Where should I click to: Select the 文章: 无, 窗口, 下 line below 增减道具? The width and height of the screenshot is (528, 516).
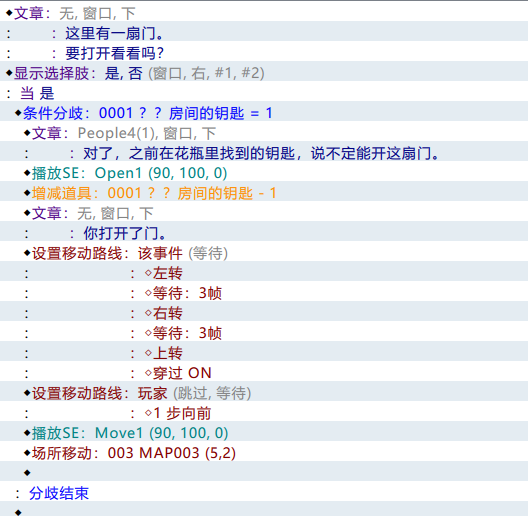264,211
